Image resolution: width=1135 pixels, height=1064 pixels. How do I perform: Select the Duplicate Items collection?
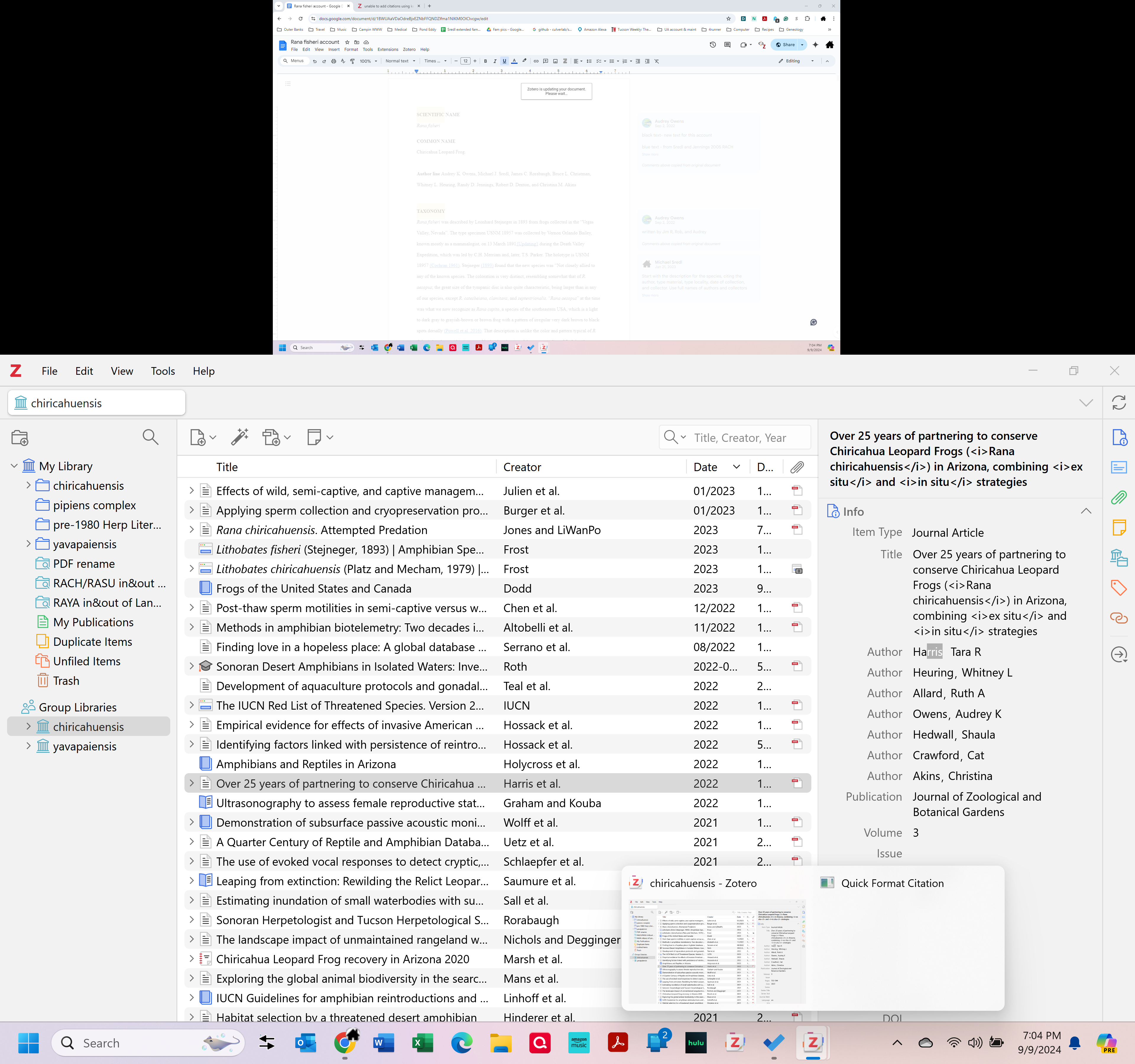[x=93, y=642]
